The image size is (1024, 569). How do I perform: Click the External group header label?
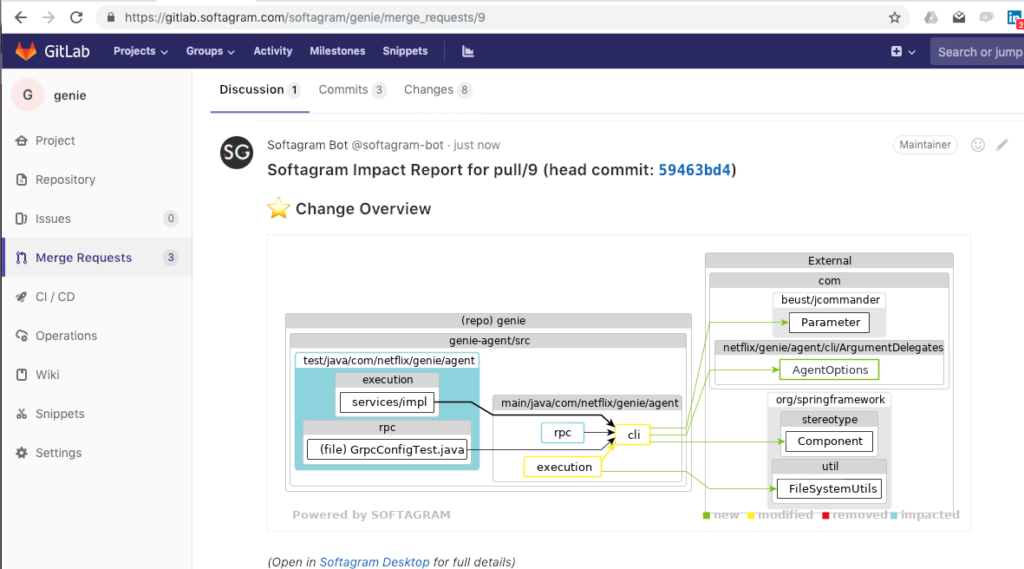pyautogui.click(x=829, y=261)
